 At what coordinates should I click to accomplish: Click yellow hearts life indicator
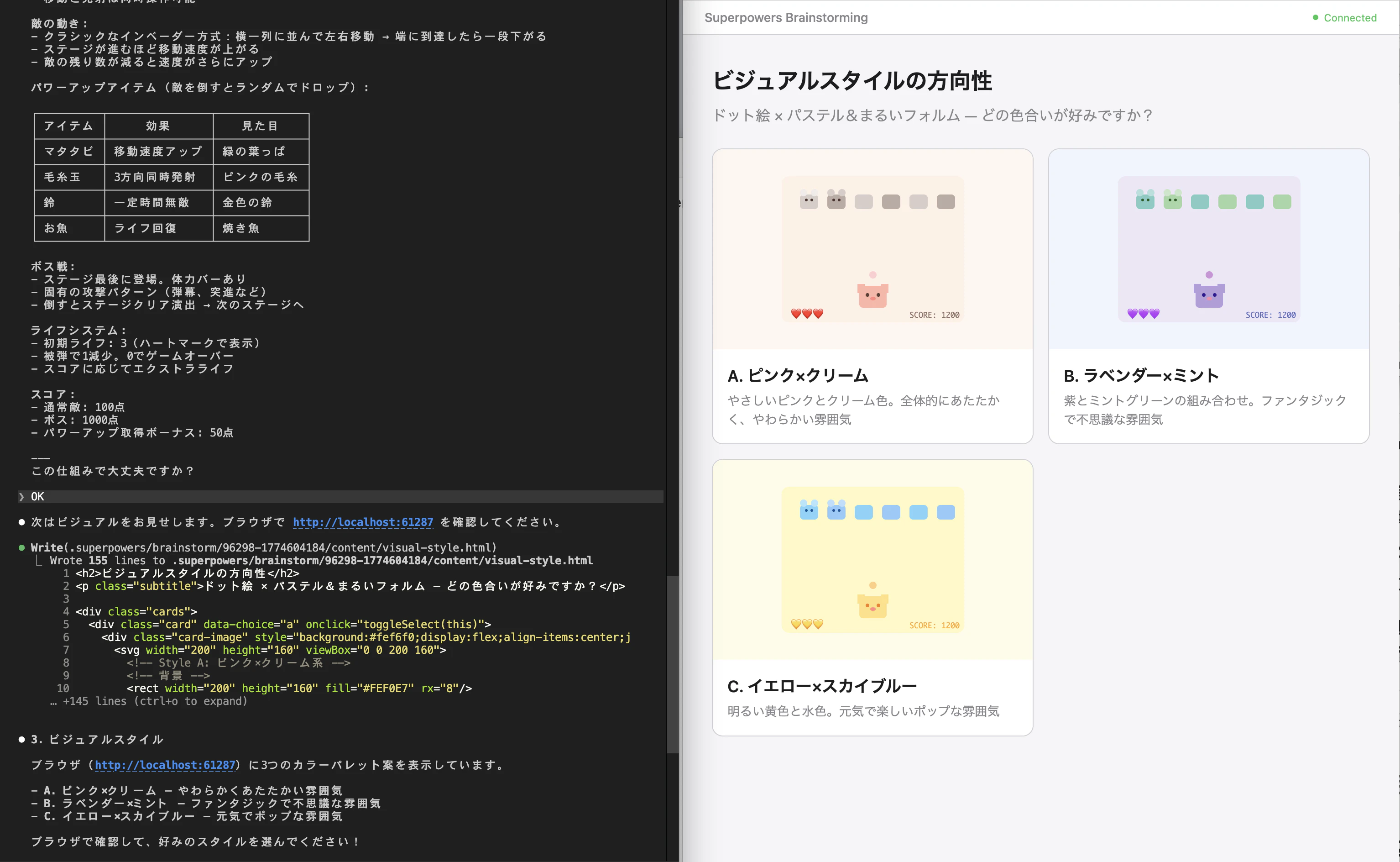pyautogui.click(x=807, y=624)
